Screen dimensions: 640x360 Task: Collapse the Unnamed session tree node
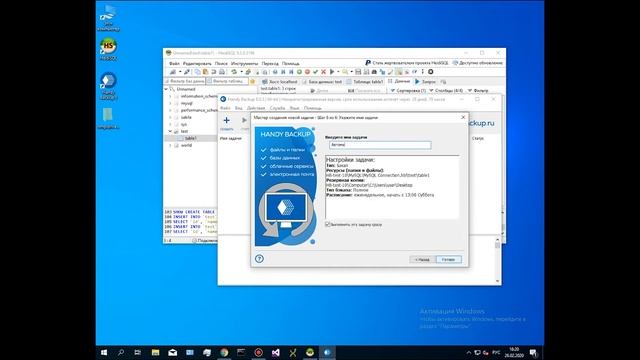(166, 89)
